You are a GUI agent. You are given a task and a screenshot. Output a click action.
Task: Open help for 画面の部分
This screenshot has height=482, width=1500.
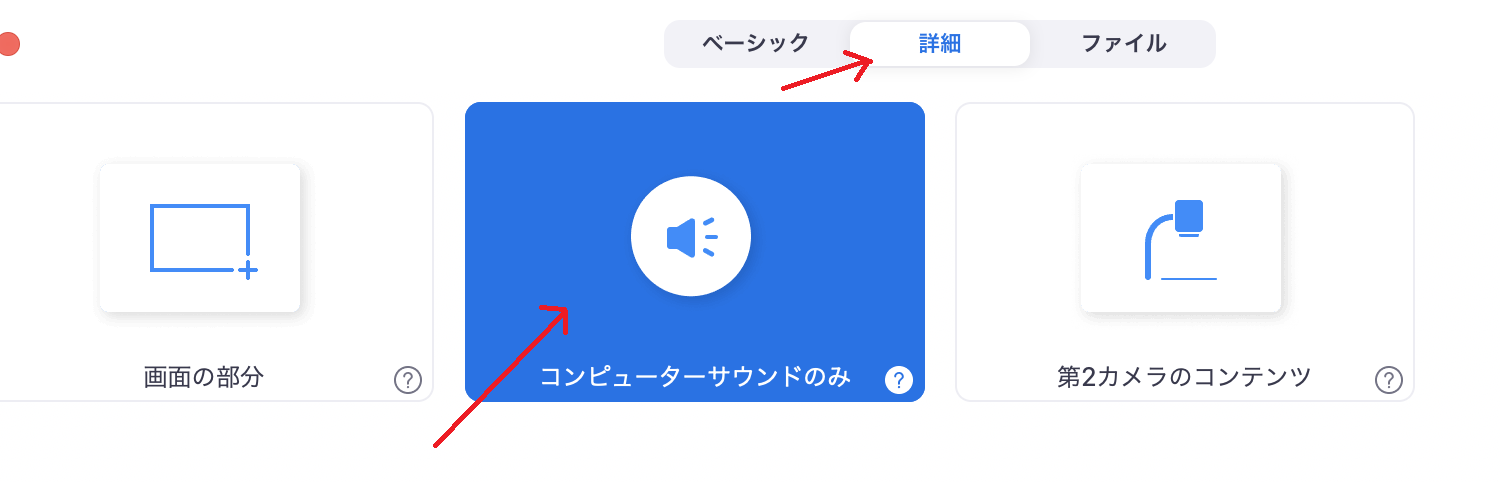pos(407,380)
